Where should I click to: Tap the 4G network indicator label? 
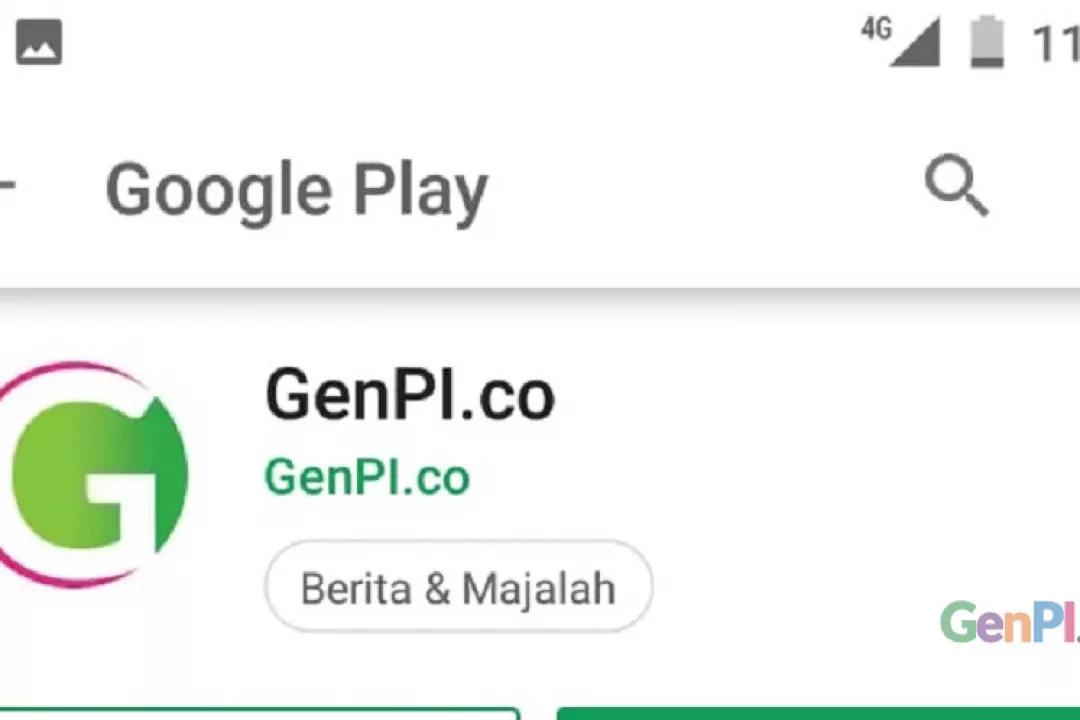876,28
